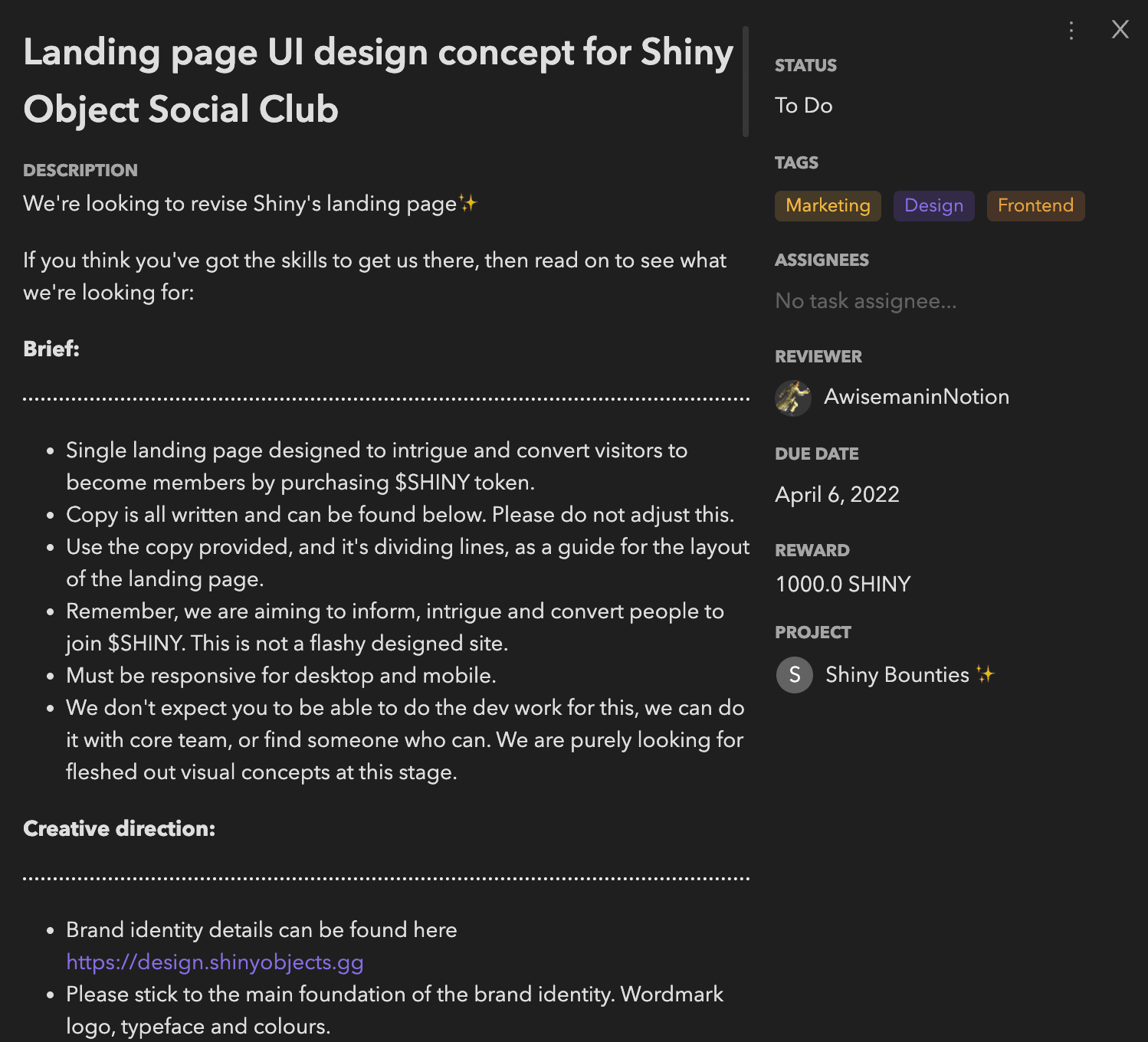Click the No task assignee field
1148x1042 pixels.
pos(866,301)
